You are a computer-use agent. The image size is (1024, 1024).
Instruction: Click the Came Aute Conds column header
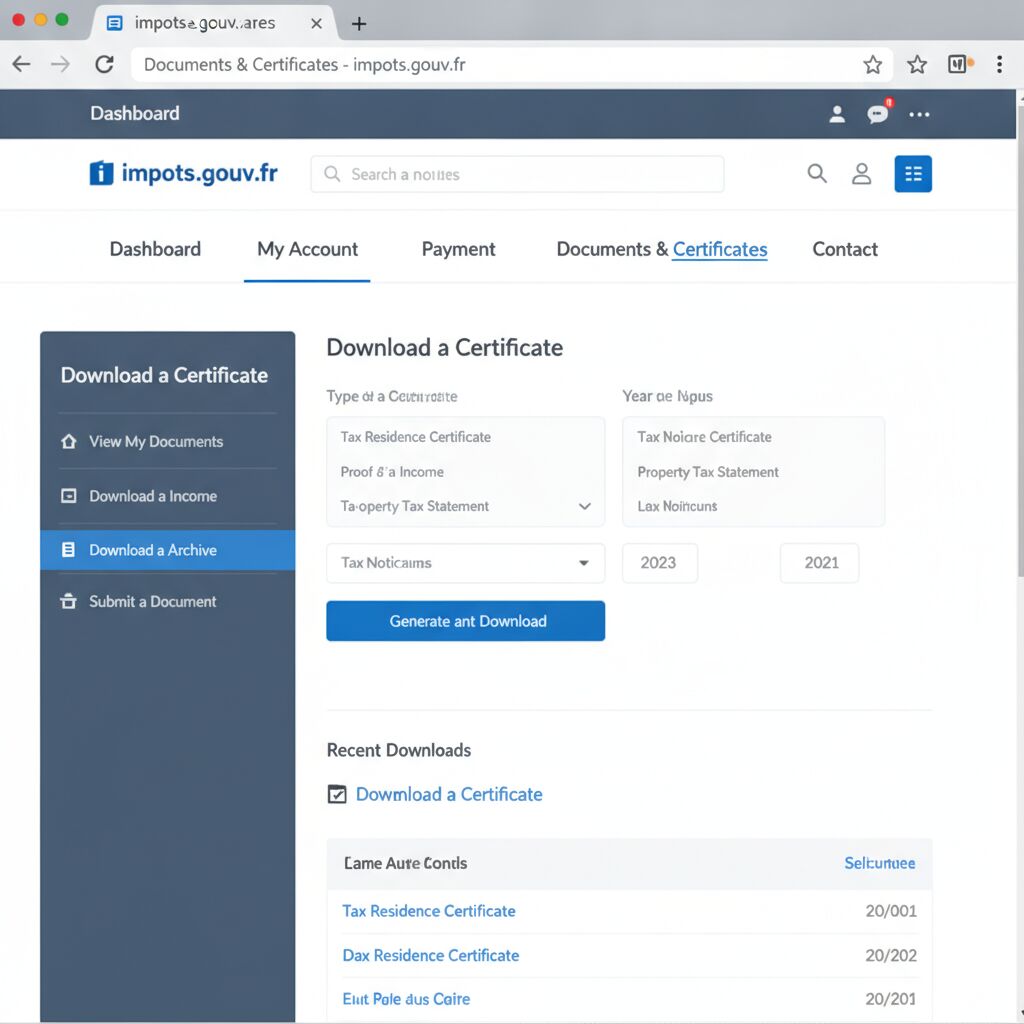[405, 863]
